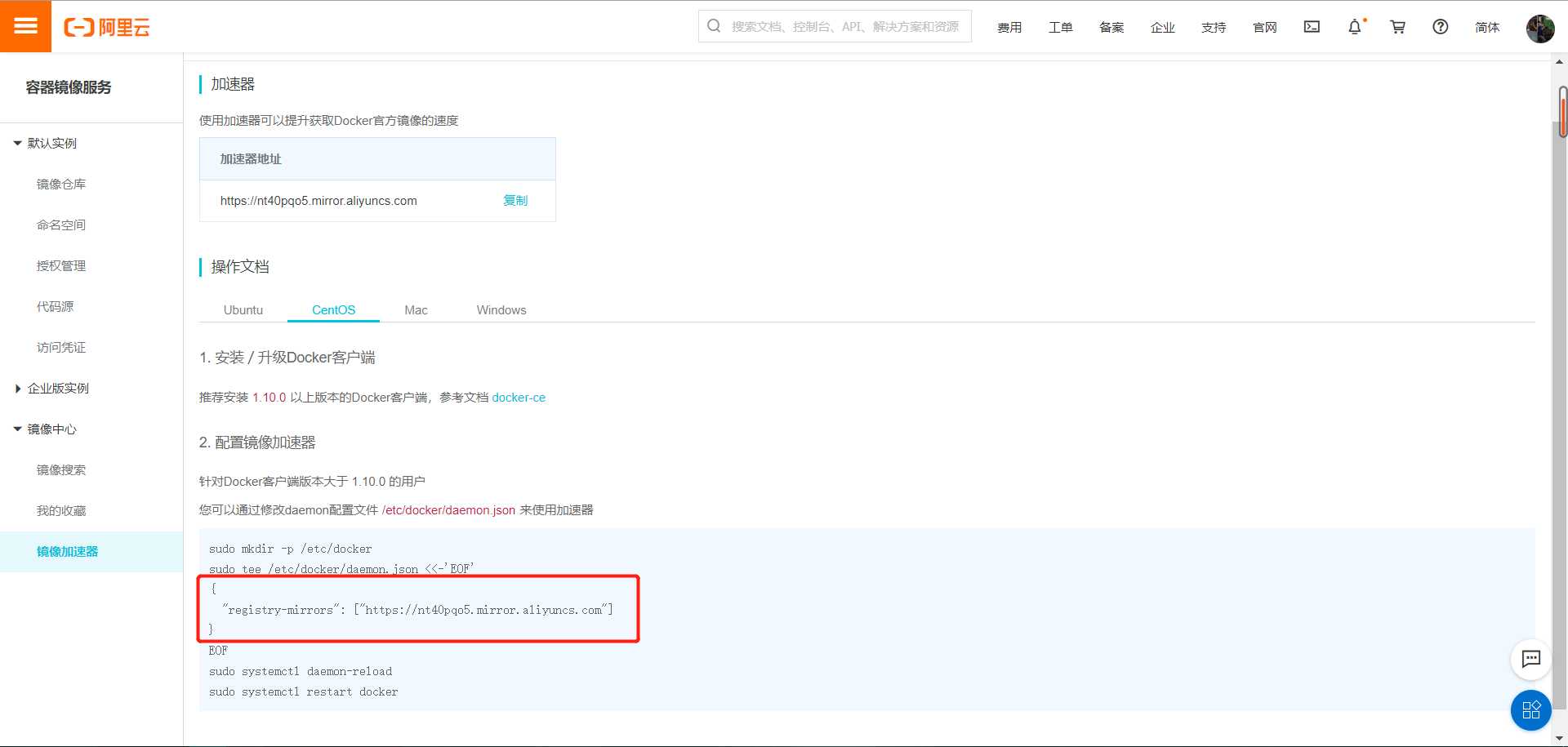Open the shopping cart icon

click(1397, 27)
